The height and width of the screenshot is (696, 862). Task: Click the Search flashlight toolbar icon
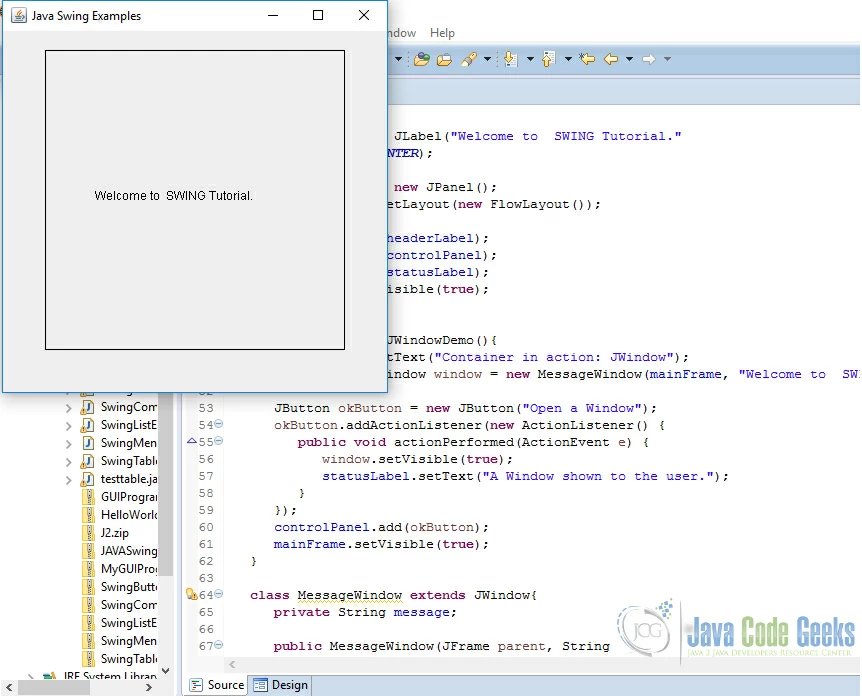[x=469, y=59]
